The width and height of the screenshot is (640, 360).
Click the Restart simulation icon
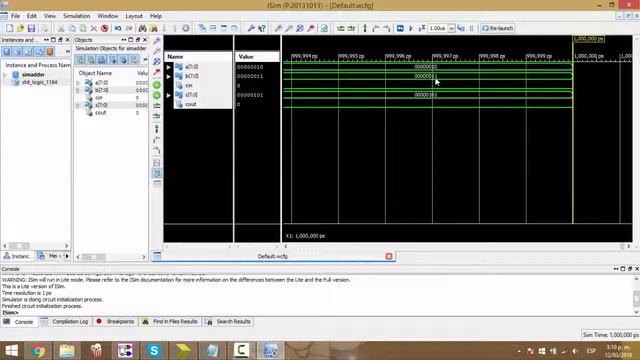(x=400, y=28)
